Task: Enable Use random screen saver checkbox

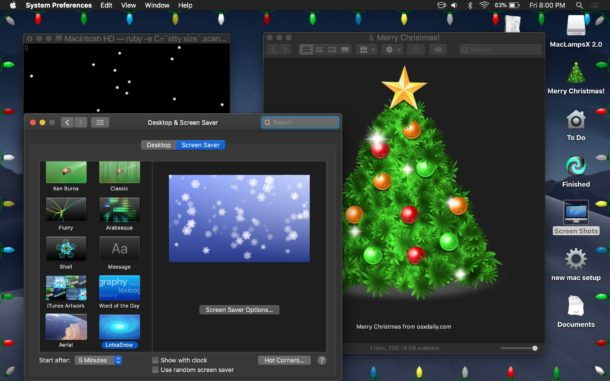Action: pyautogui.click(x=155, y=370)
